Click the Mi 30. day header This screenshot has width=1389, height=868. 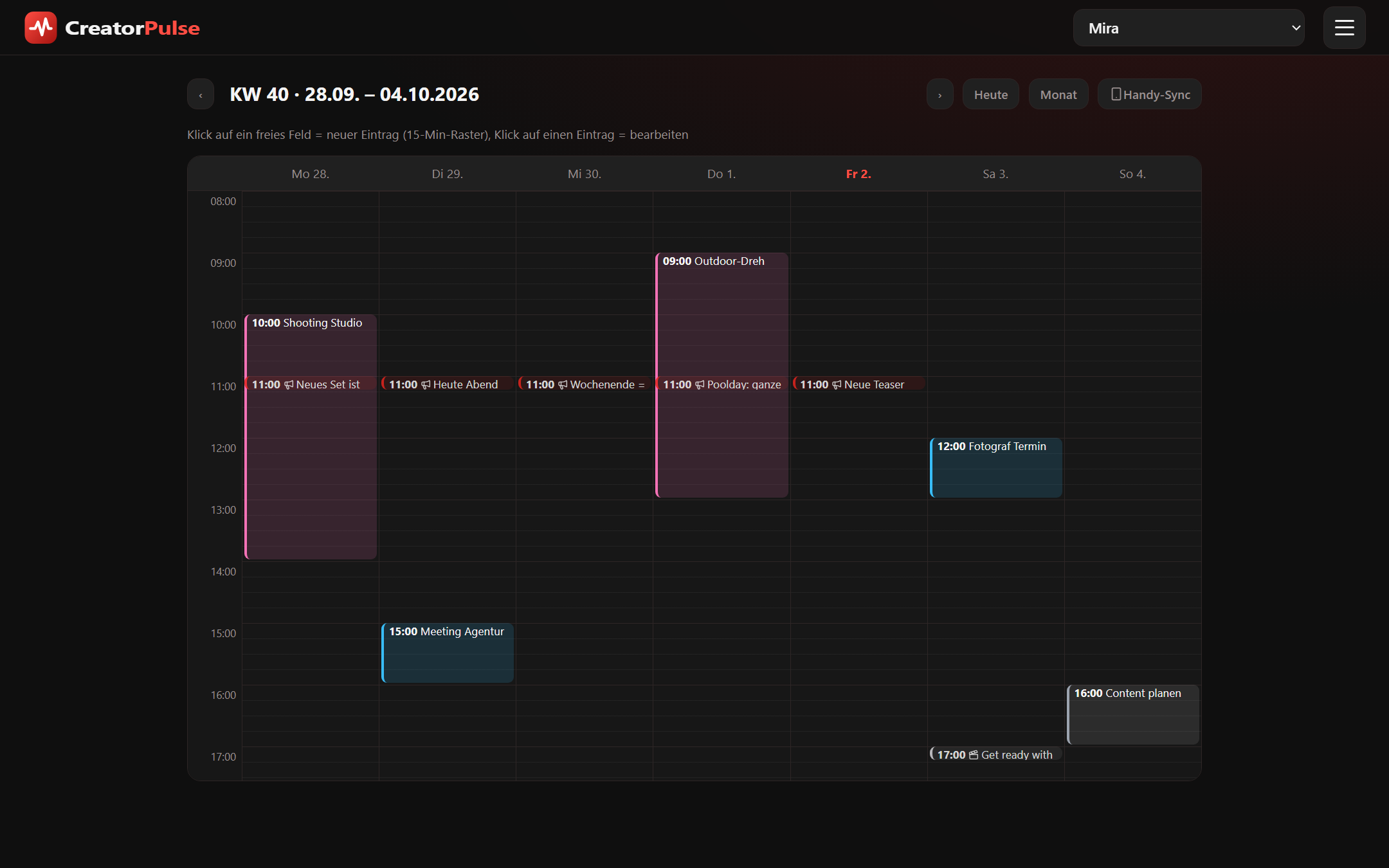585,174
